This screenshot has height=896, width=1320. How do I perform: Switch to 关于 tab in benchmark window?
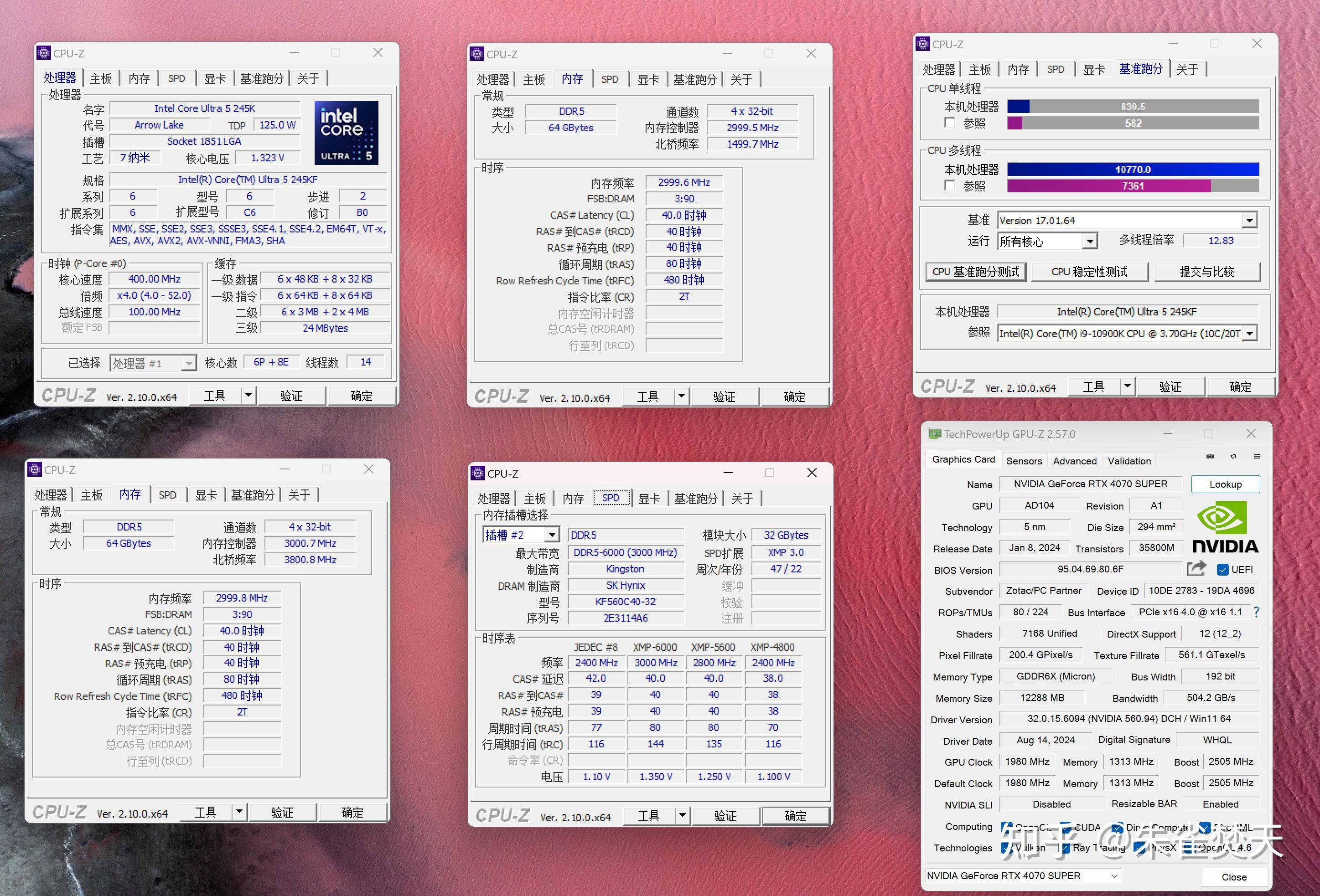tap(1187, 69)
